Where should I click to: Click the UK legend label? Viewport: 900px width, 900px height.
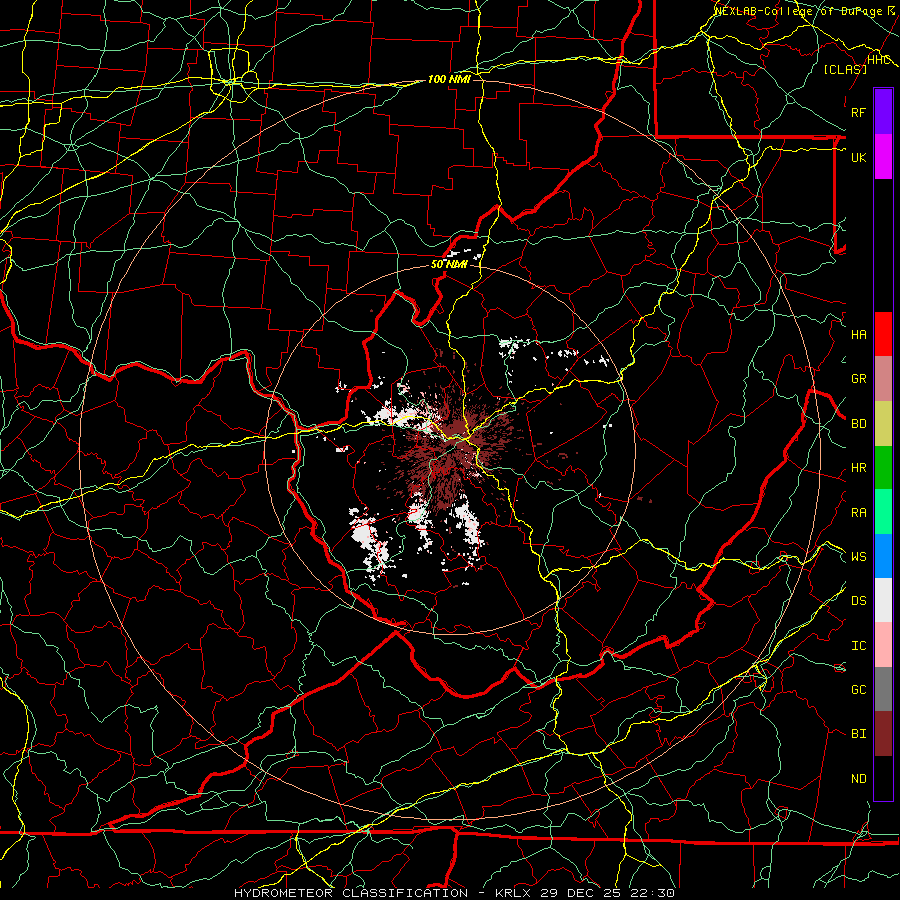click(x=858, y=157)
